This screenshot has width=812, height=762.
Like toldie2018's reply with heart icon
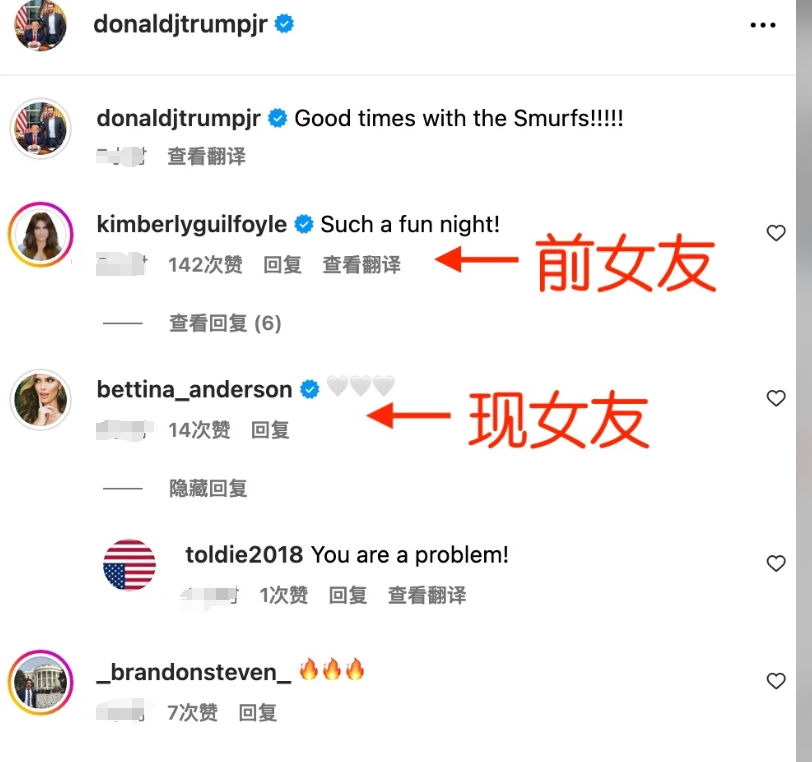pyautogui.click(x=776, y=563)
